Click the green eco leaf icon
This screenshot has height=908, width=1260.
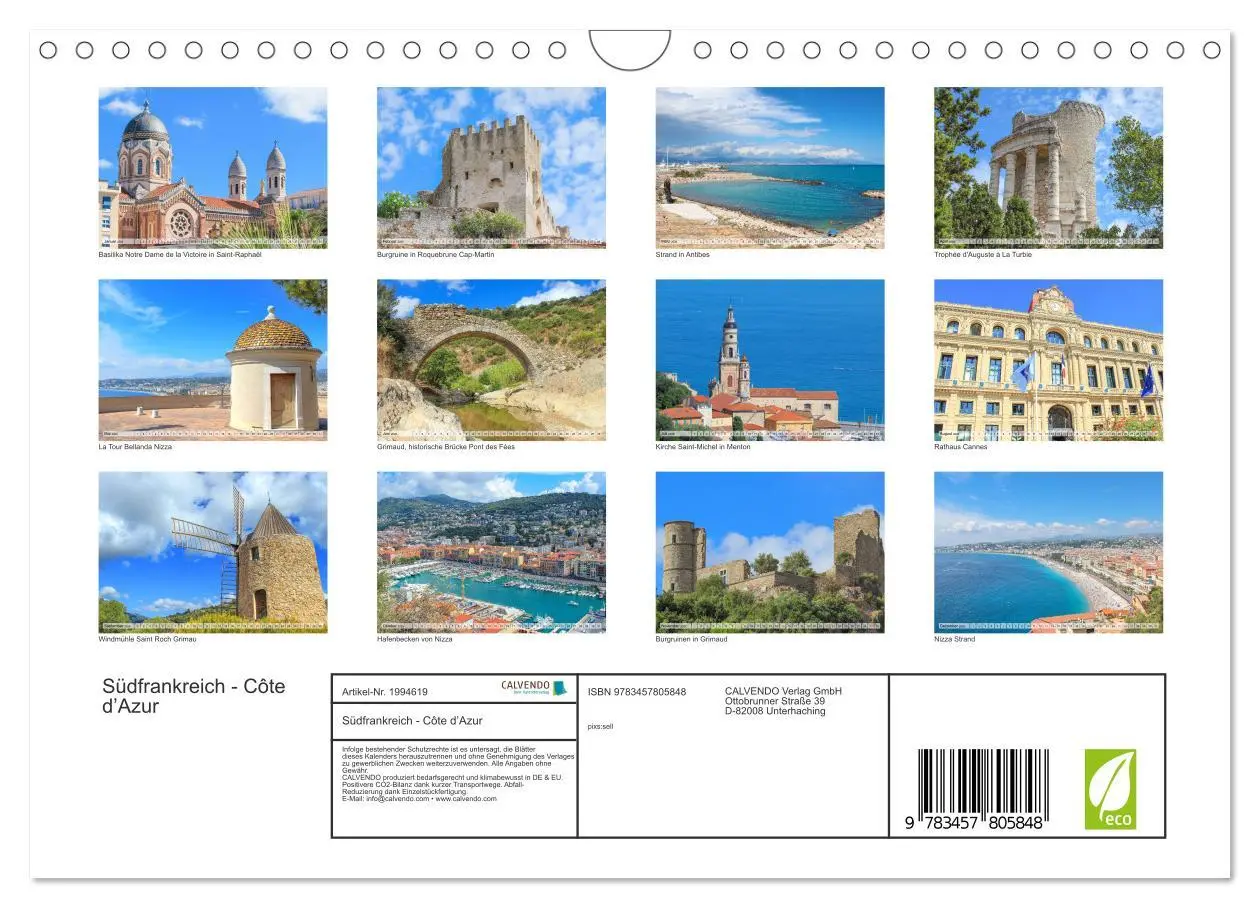click(1110, 789)
